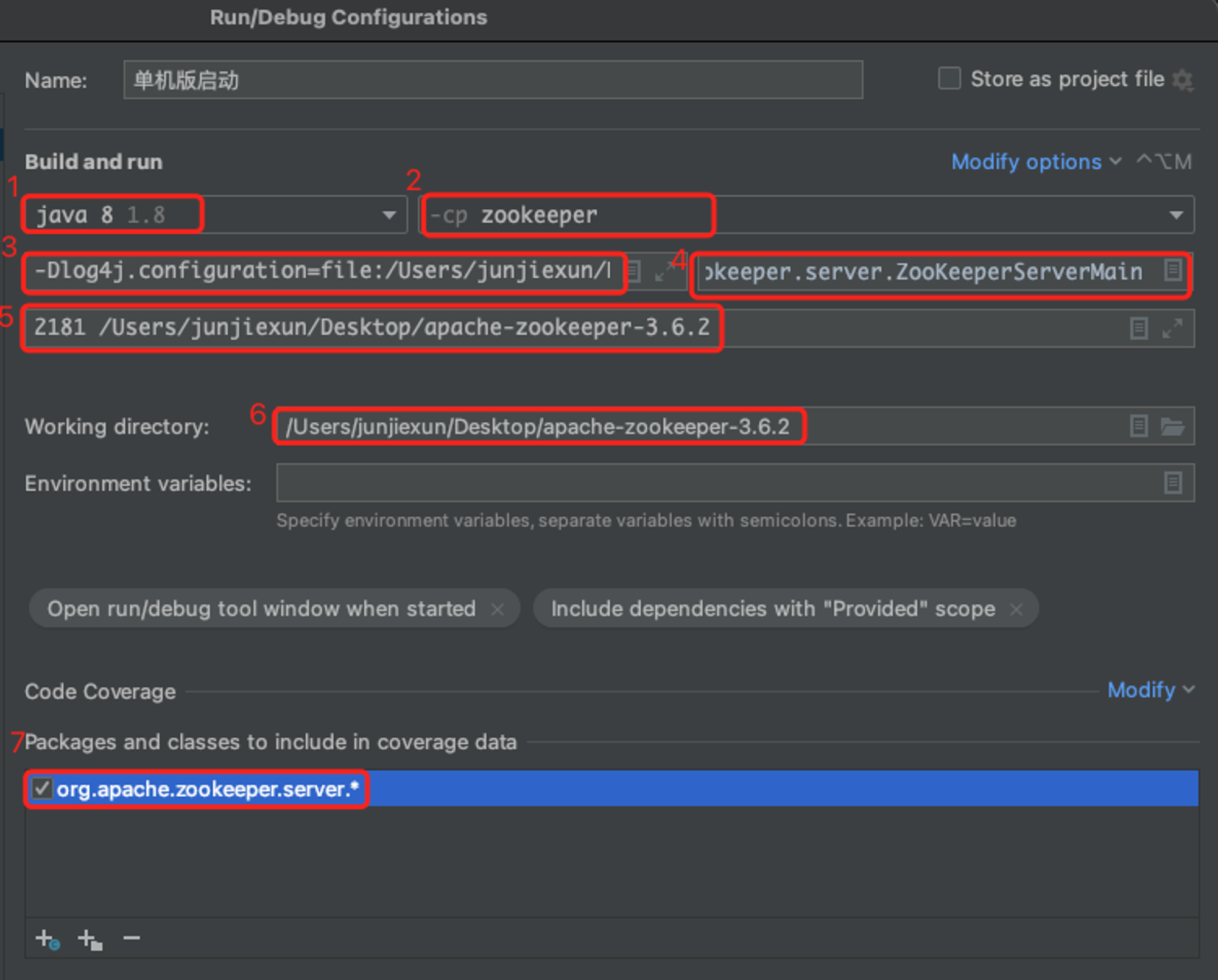Remove selected coverage pattern with minus icon

pos(132,938)
